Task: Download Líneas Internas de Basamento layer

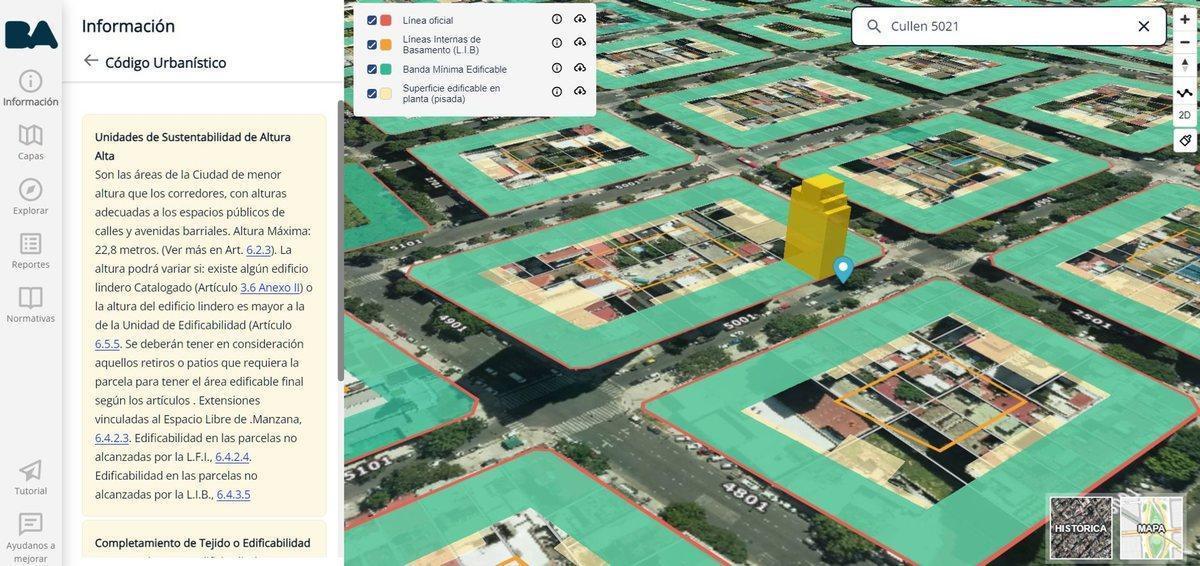Action: coord(580,43)
